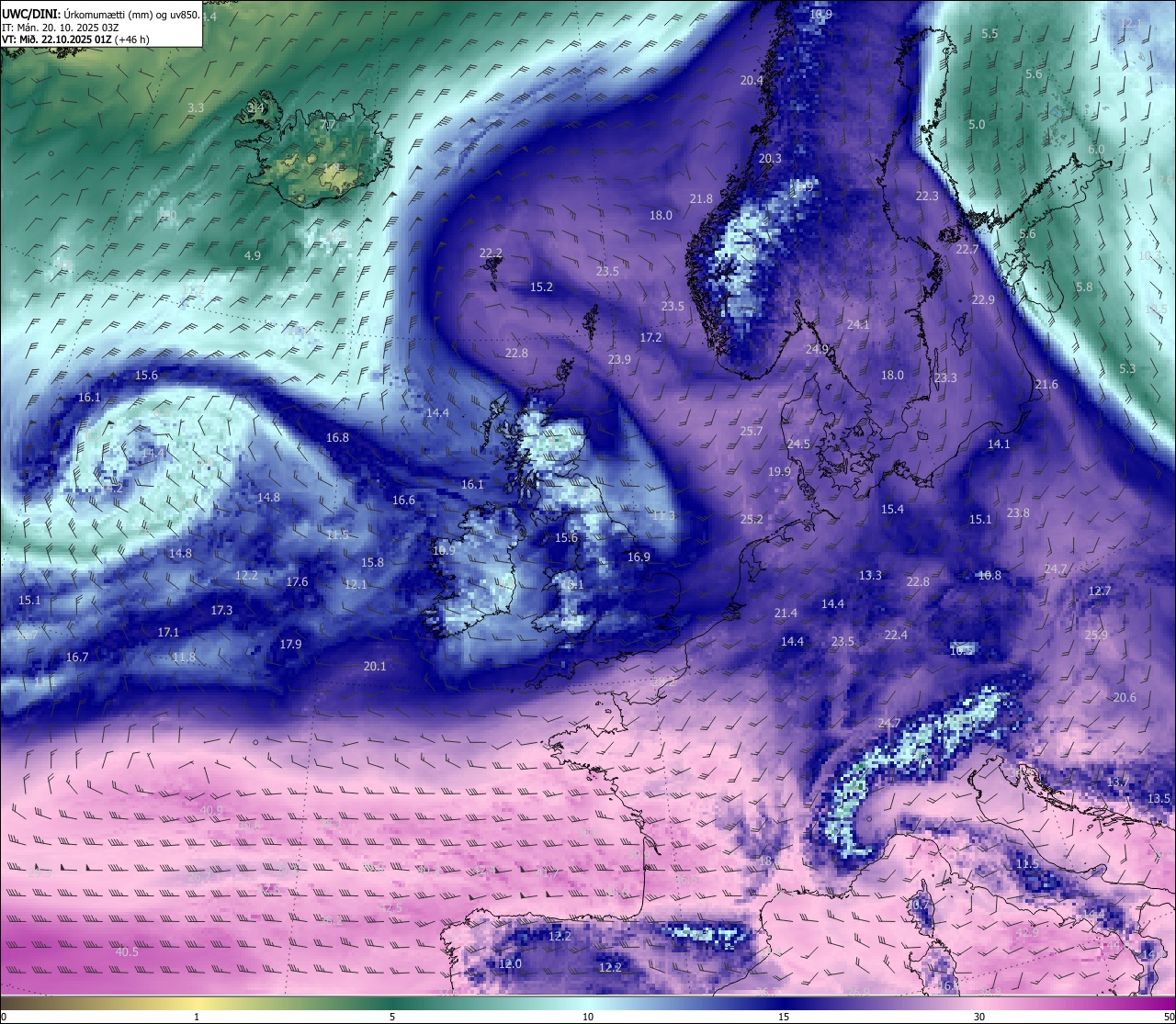The height and width of the screenshot is (1024, 1176).
Task: Click the 17.1 value label
Action: click(x=168, y=633)
